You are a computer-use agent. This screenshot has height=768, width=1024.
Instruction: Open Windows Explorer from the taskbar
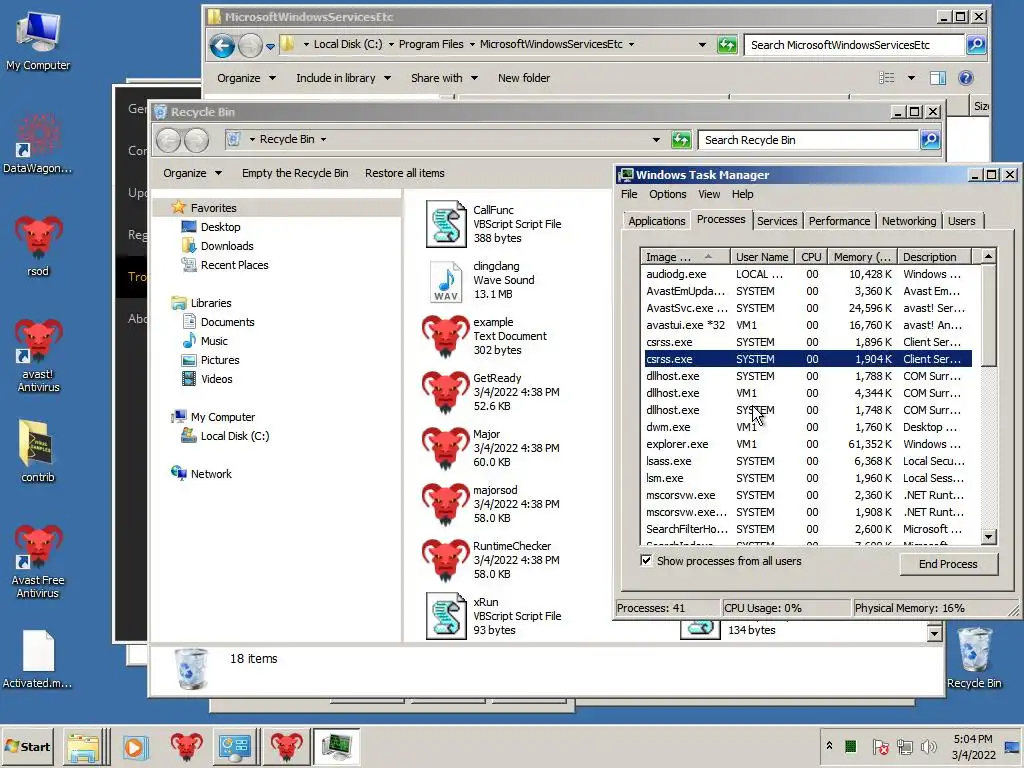(84, 747)
